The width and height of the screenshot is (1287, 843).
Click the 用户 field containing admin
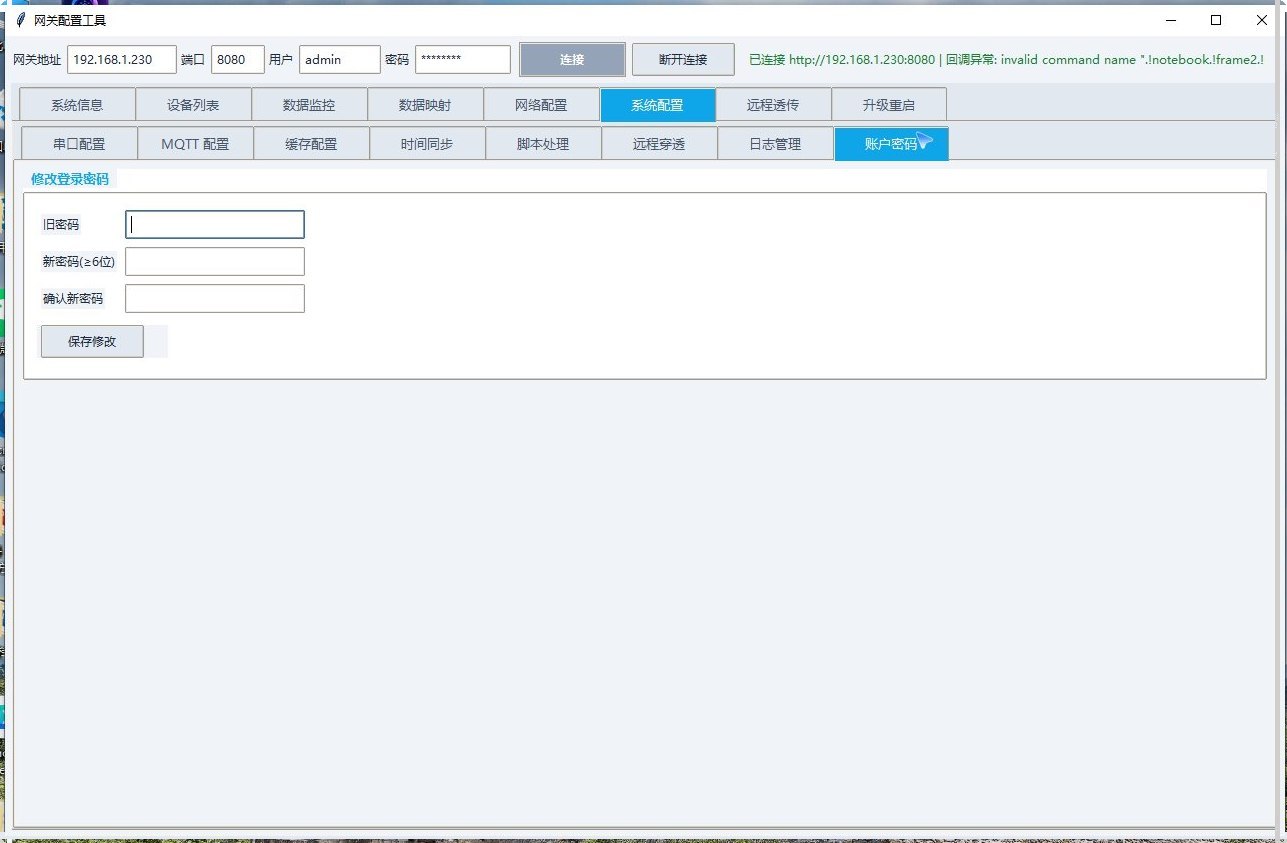(340, 60)
